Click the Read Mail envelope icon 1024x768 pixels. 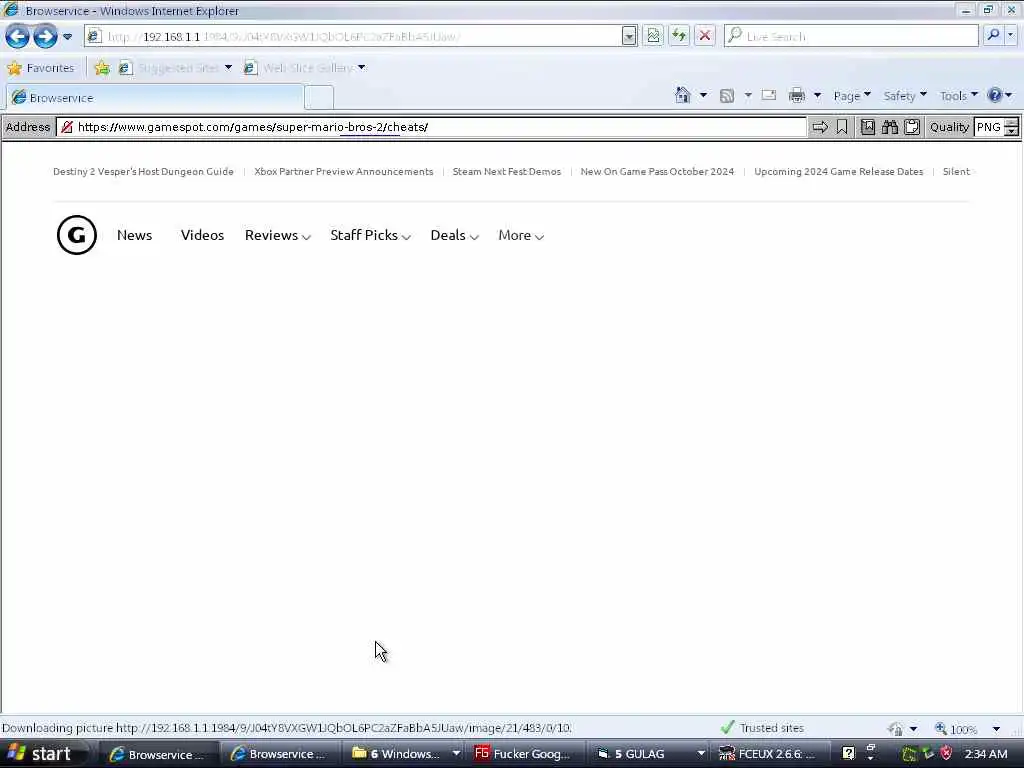(769, 95)
